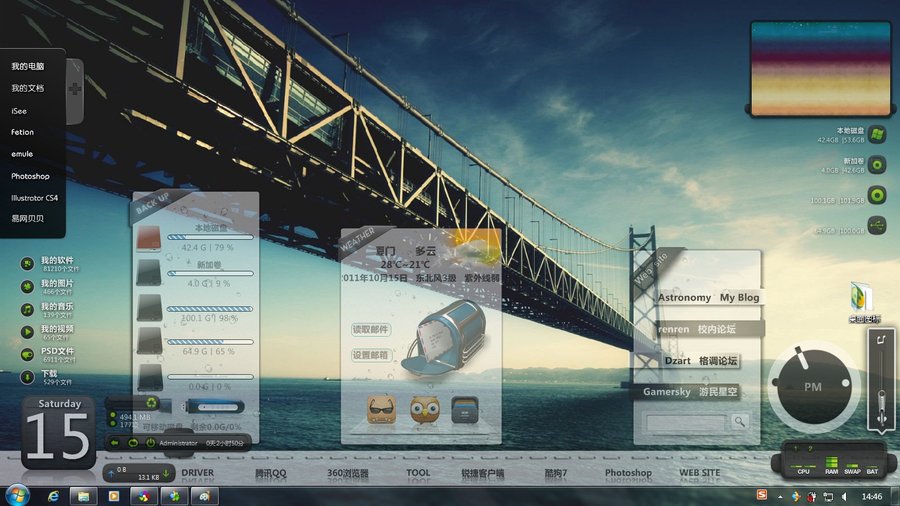Click the Windows logo 本地磁盘 drive icon
900x506 pixels.
click(876, 135)
